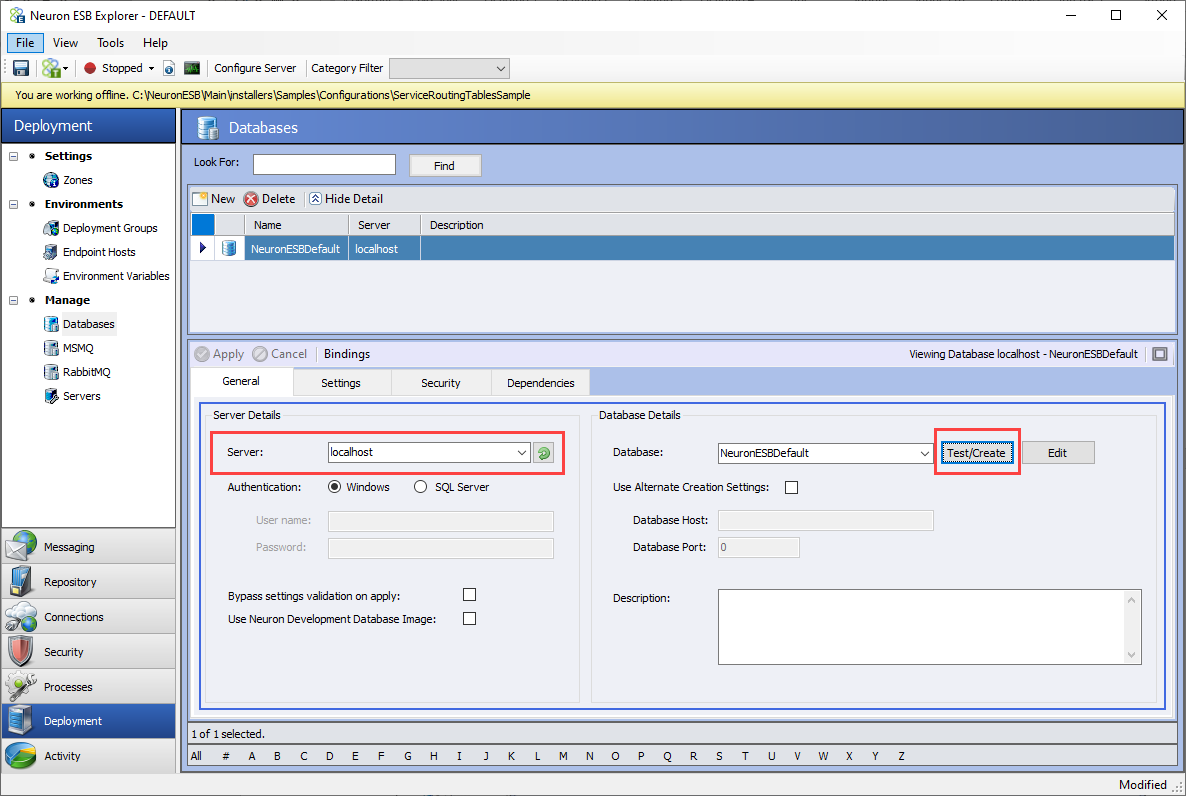Open the Help menu
The image size is (1186, 796).
tap(155, 43)
